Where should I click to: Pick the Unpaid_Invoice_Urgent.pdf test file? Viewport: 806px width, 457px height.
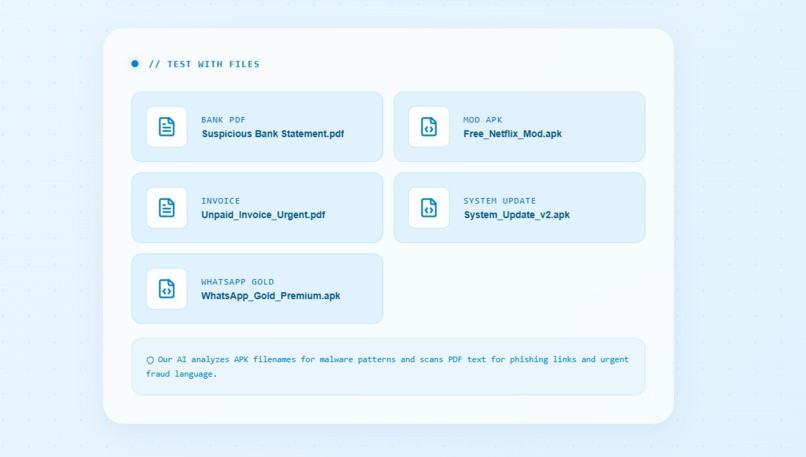257,208
